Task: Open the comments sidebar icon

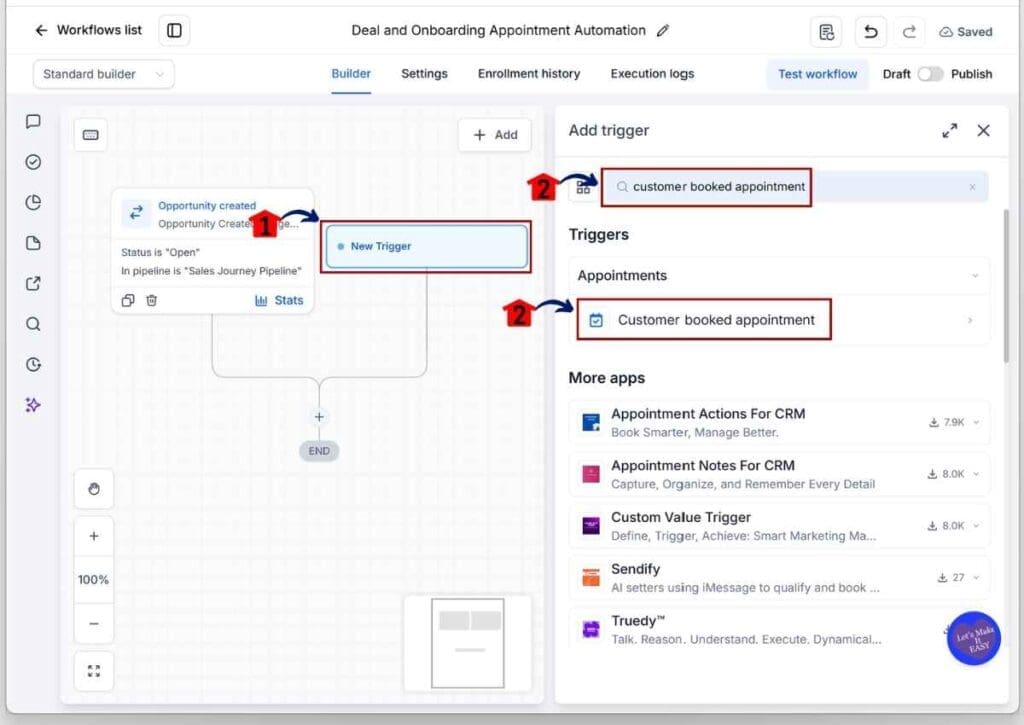Action: tap(33, 121)
